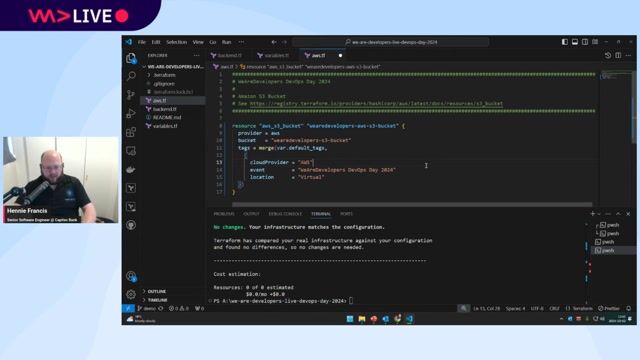Open the registry.terraform.io docs link
The width and height of the screenshot is (640, 360).
click(376, 104)
